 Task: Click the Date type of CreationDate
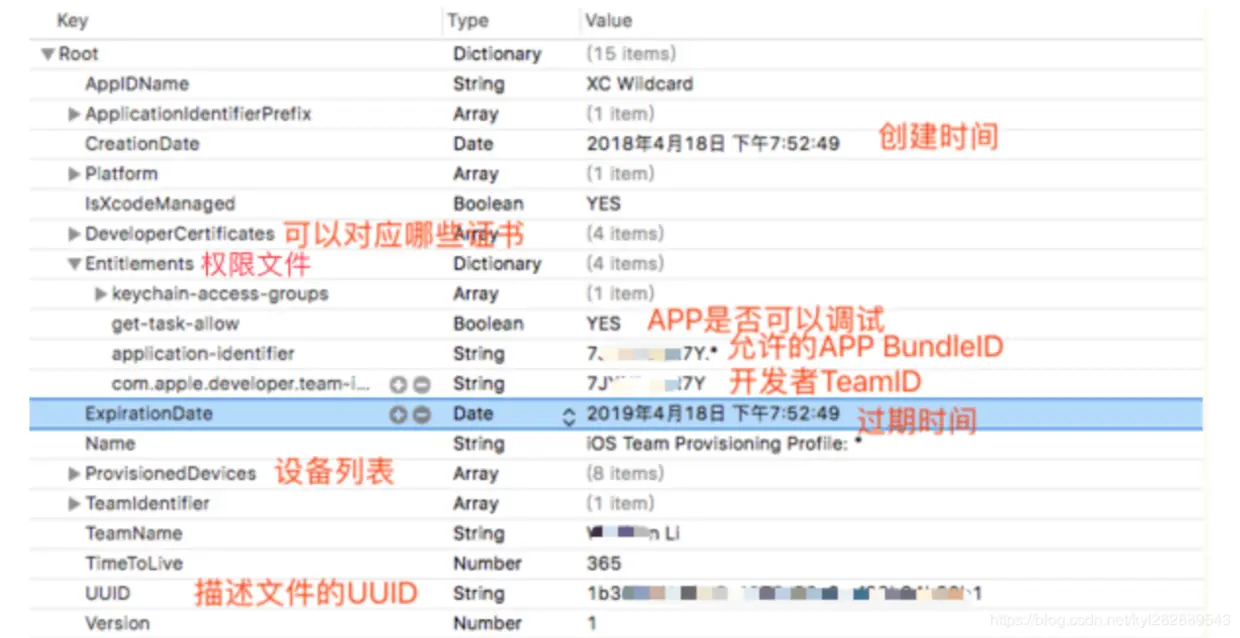[x=472, y=144]
